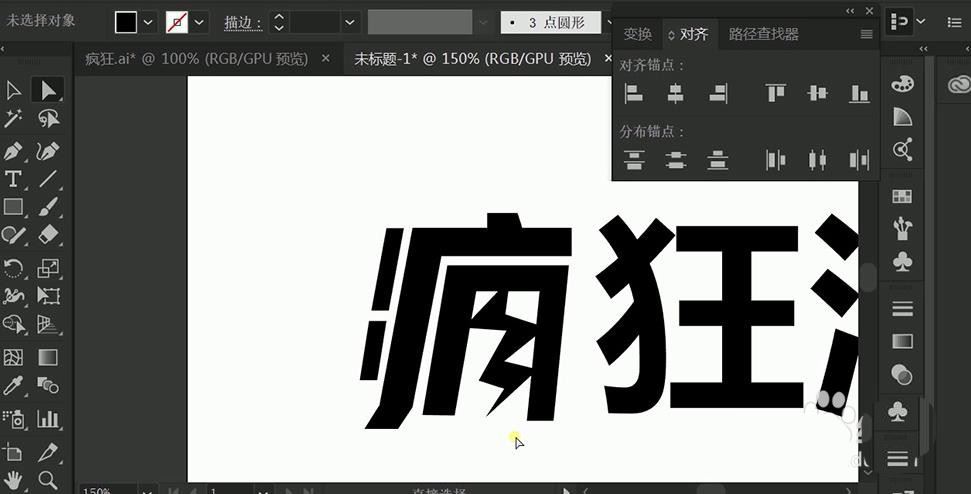Click vertical distribute top anchor icon
The height and width of the screenshot is (494, 971).
click(634, 160)
